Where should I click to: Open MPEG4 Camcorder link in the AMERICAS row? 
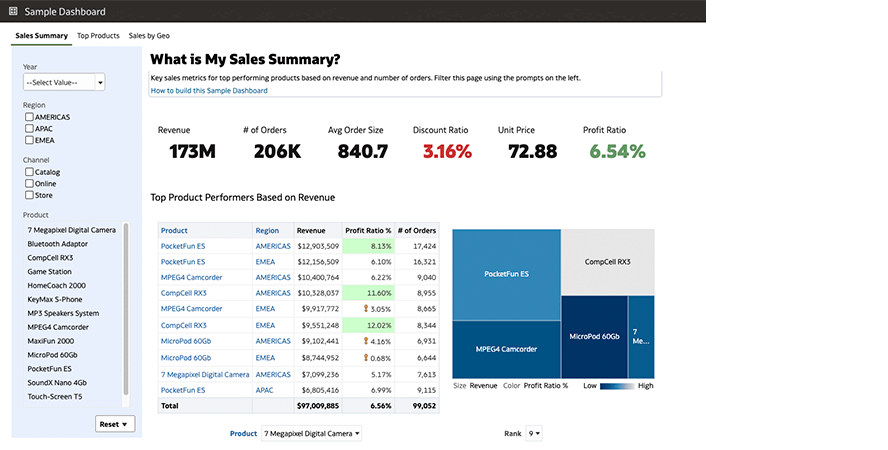click(191, 277)
